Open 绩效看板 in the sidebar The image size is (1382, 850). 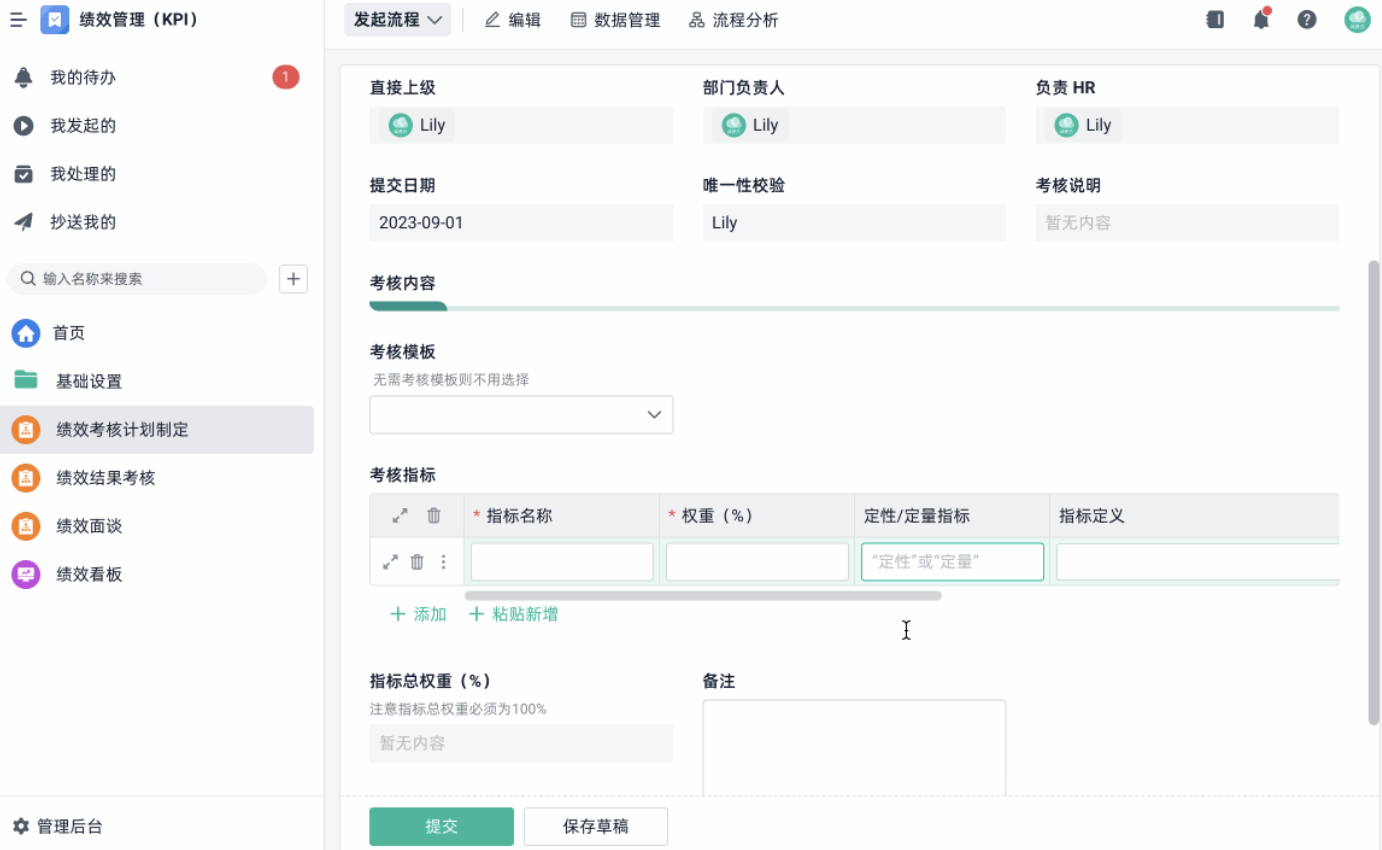pyautogui.click(x=89, y=574)
